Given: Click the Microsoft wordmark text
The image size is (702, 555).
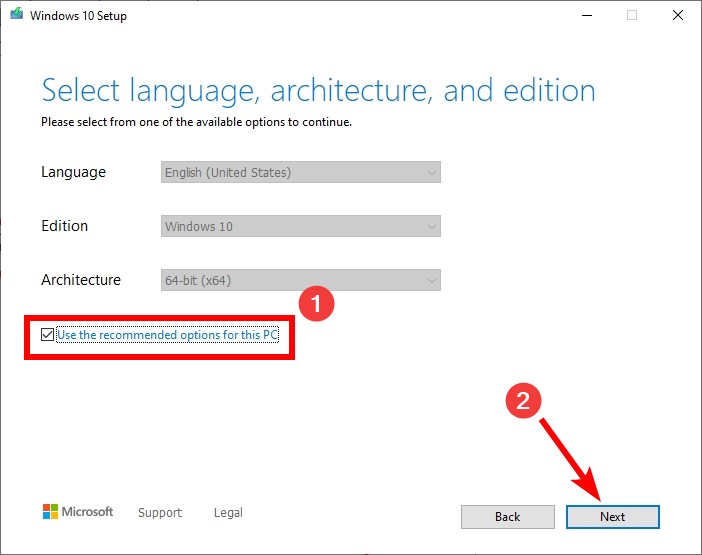Looking at the screenshot, I should tap(87, 512).
